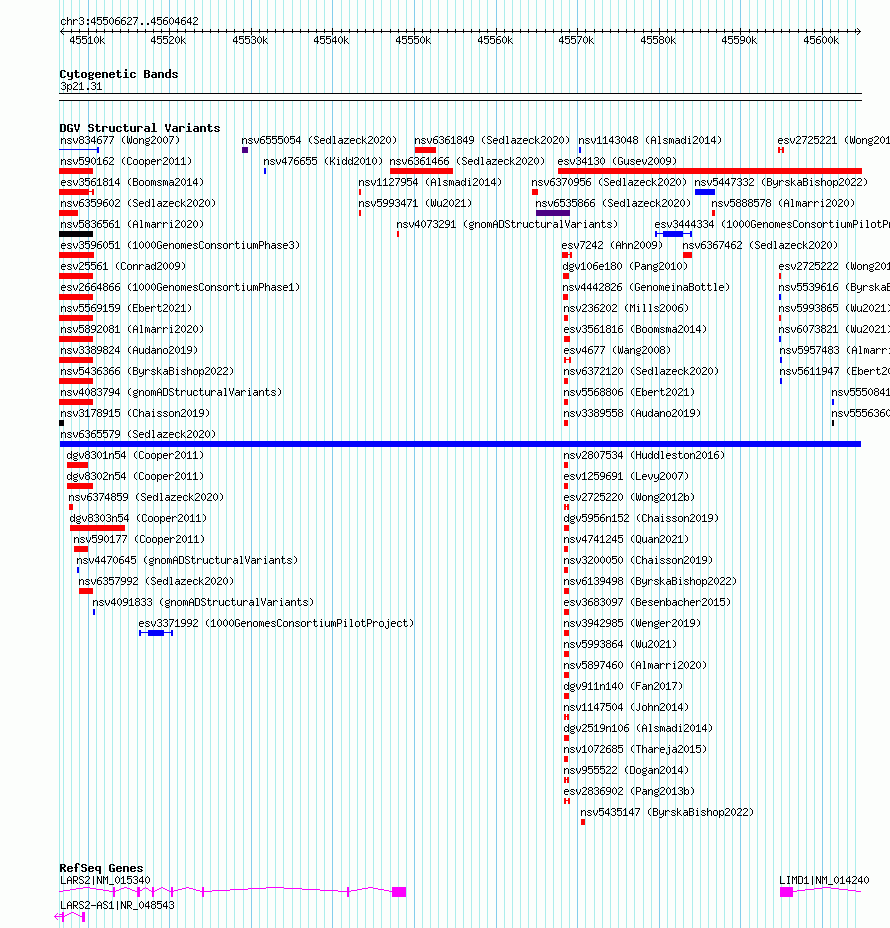Select esv25561 (Conrad2009) label

[x=123, y=266]
